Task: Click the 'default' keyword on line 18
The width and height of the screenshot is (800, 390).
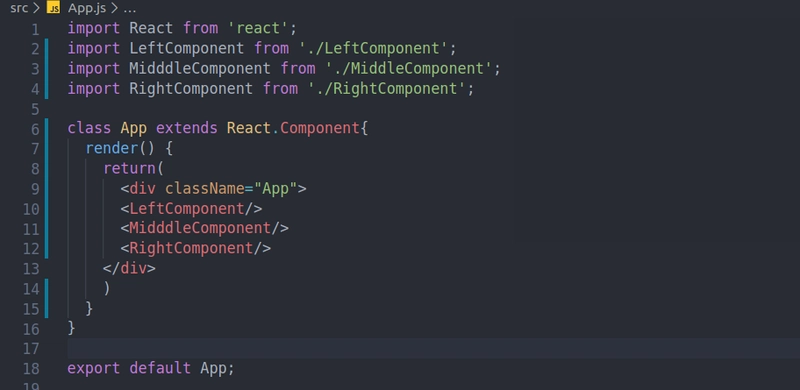Action: point(160,368)
